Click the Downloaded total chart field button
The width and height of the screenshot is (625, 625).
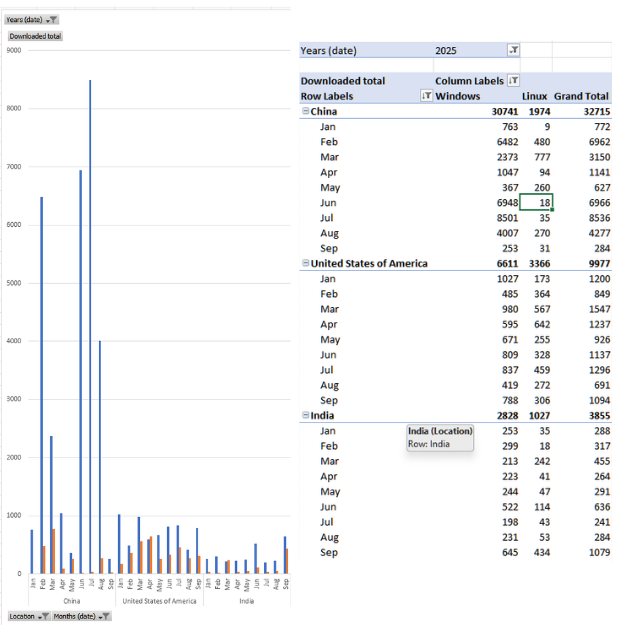pos(35,36)
